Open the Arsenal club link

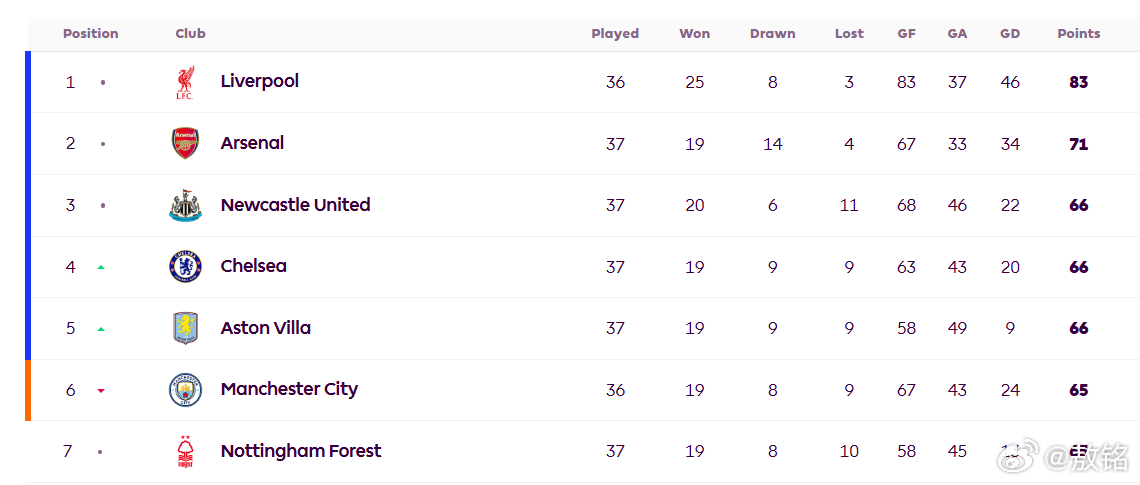(x=252, y=143)
